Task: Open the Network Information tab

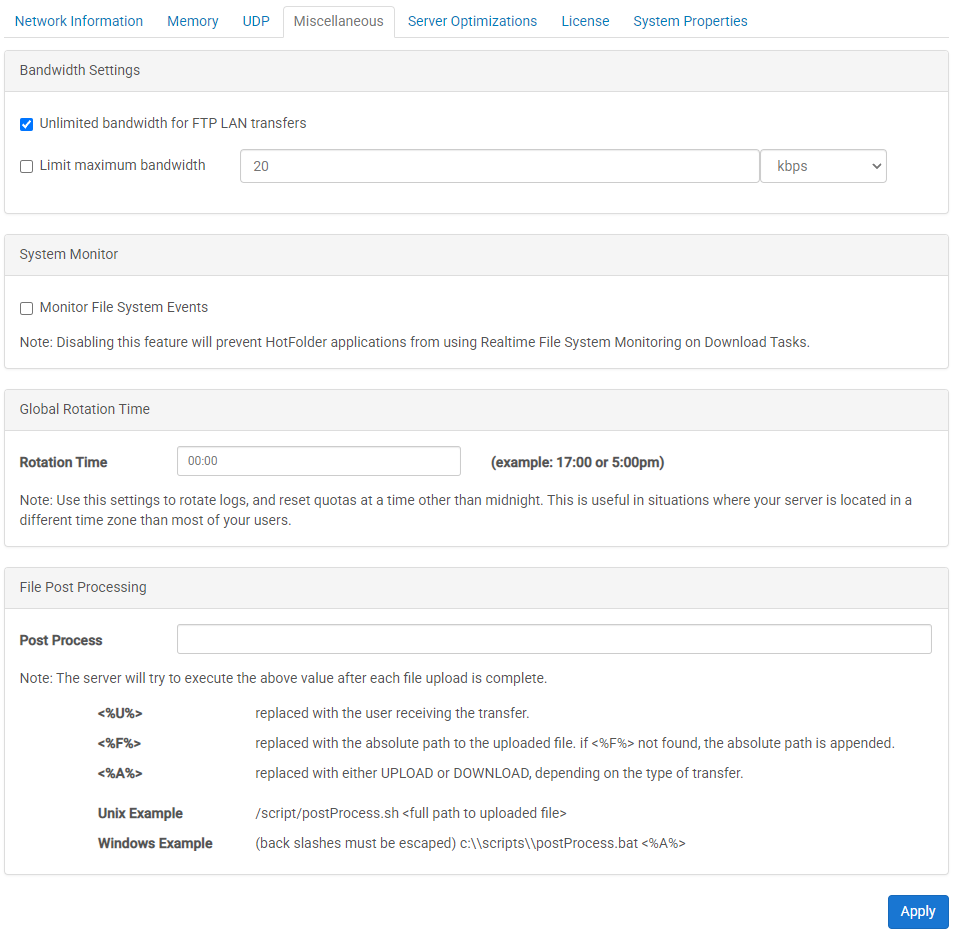Action: click(x=79, y=22)
